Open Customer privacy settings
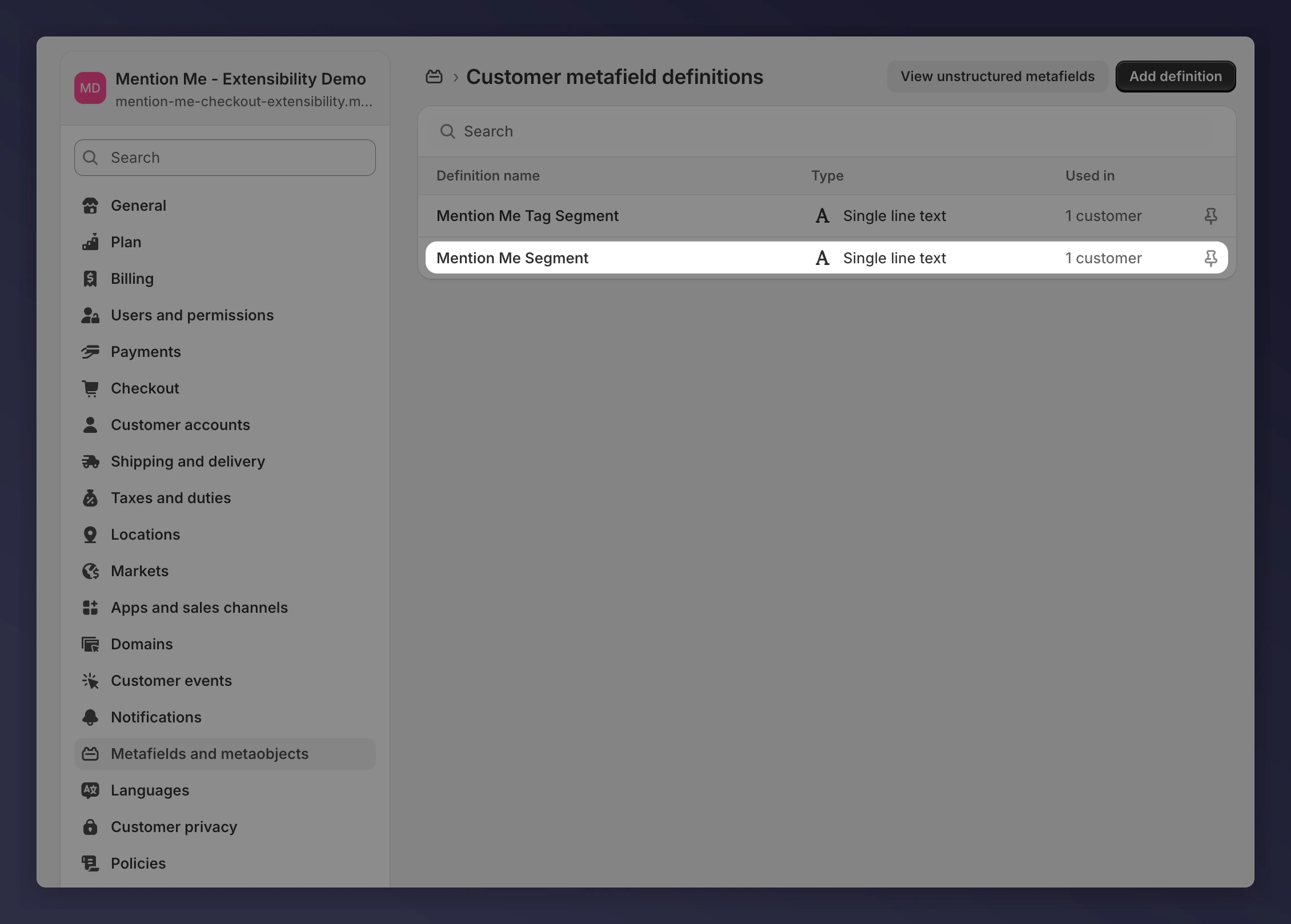 (225, 827)
